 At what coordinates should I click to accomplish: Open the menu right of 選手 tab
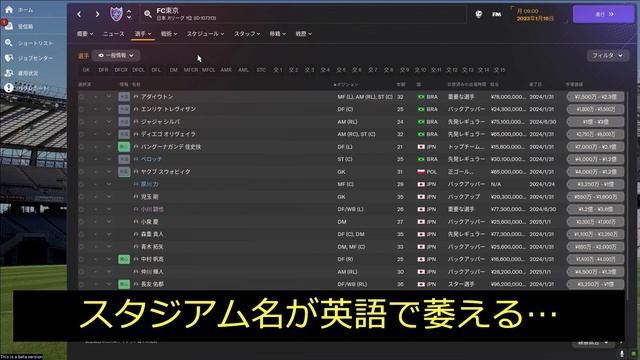click(x=169, y=34)
